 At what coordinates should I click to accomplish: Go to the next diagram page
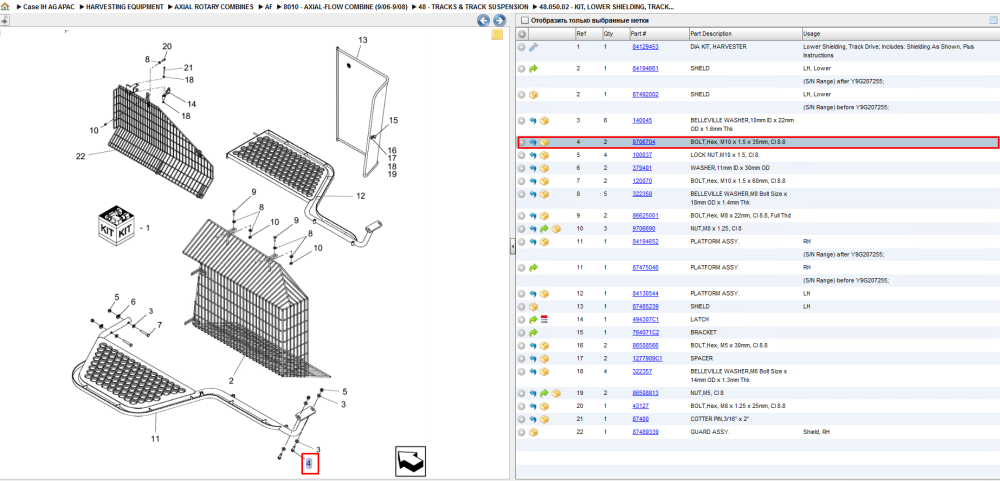tap(499, 20)
